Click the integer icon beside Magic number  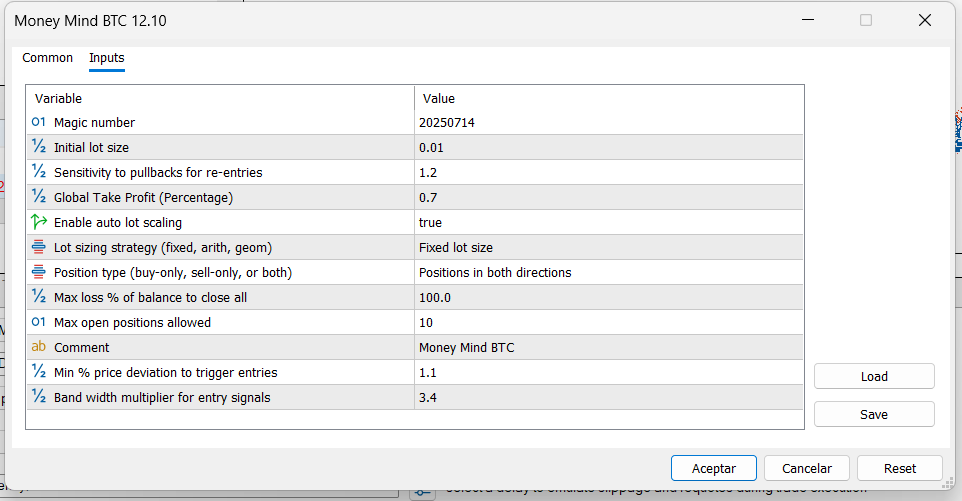point(39,122)
